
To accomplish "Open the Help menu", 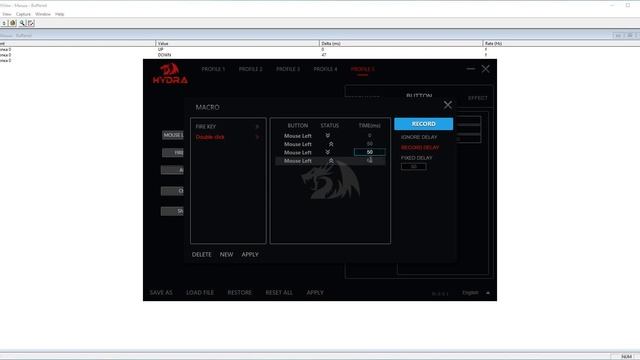I will 60,14.
